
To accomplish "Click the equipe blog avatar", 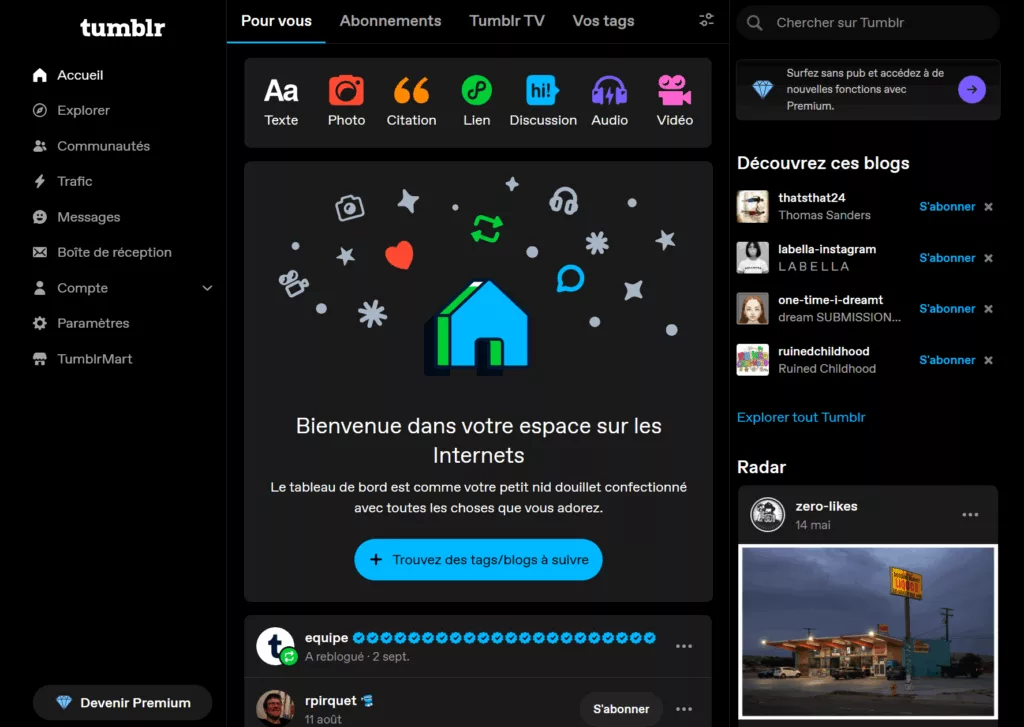I will pos(275,646).
